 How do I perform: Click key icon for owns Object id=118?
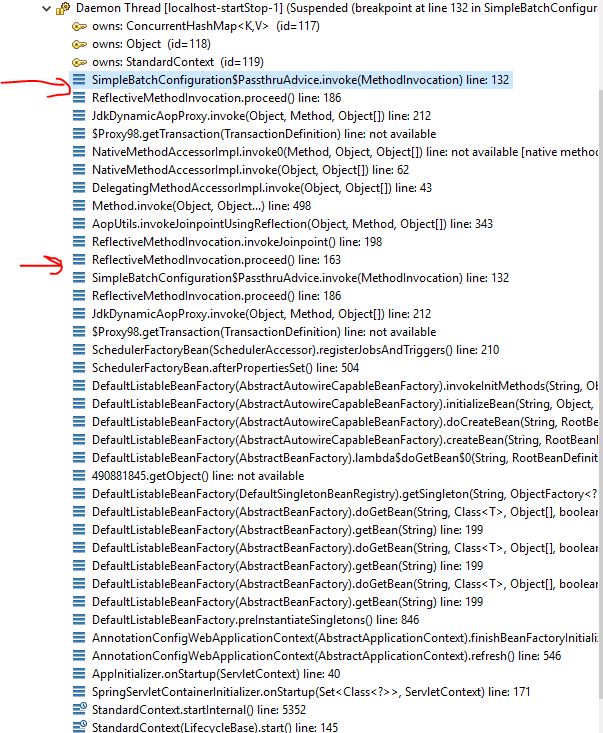(x=79, y=44)
